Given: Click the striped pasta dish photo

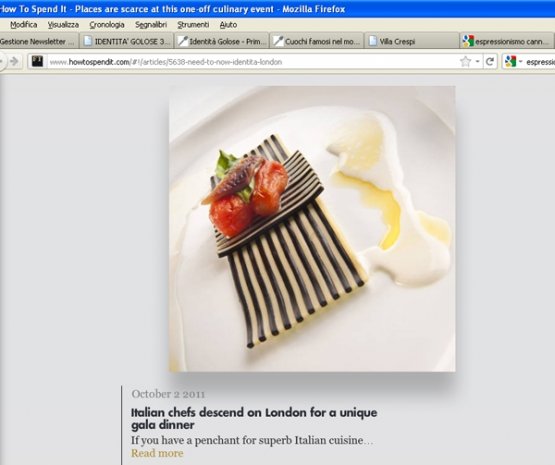Looking at the screenshot, I should (x=312, y=229).
